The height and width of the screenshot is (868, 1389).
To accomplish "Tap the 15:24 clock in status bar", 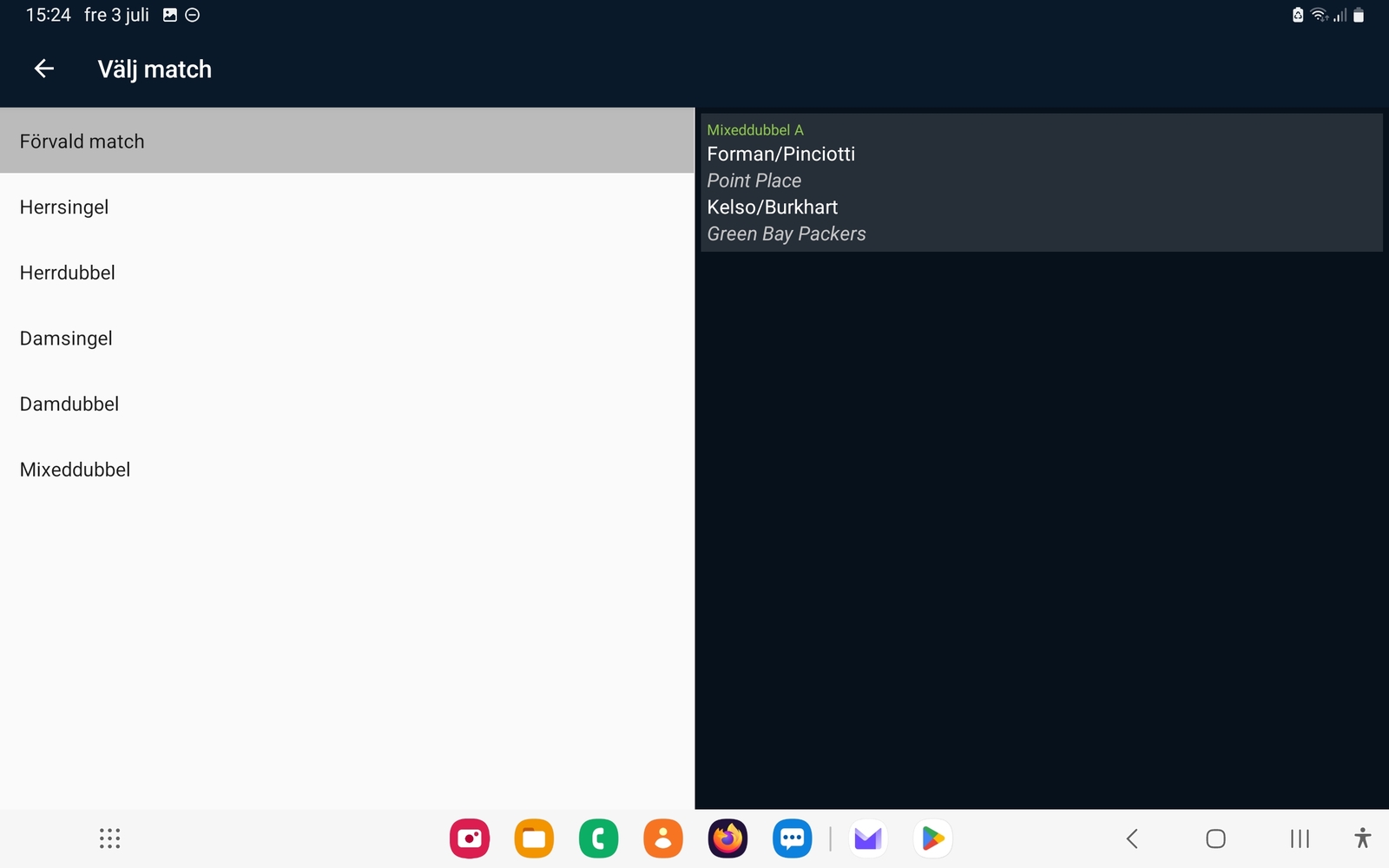I will pos(48,15).
